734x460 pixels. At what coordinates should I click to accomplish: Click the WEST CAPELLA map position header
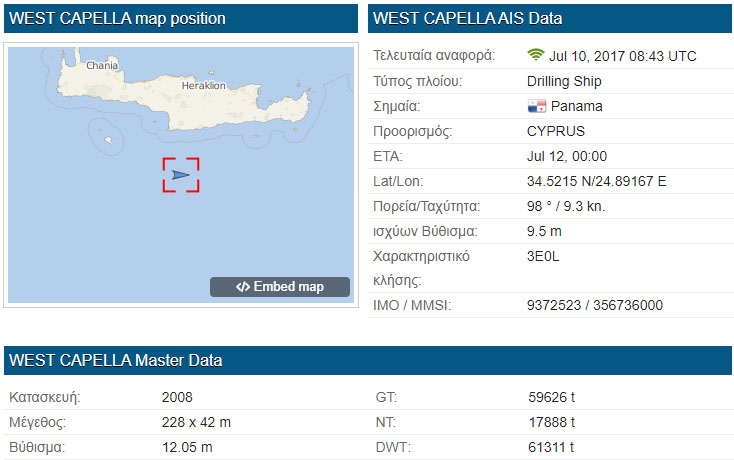coord(119,19)
